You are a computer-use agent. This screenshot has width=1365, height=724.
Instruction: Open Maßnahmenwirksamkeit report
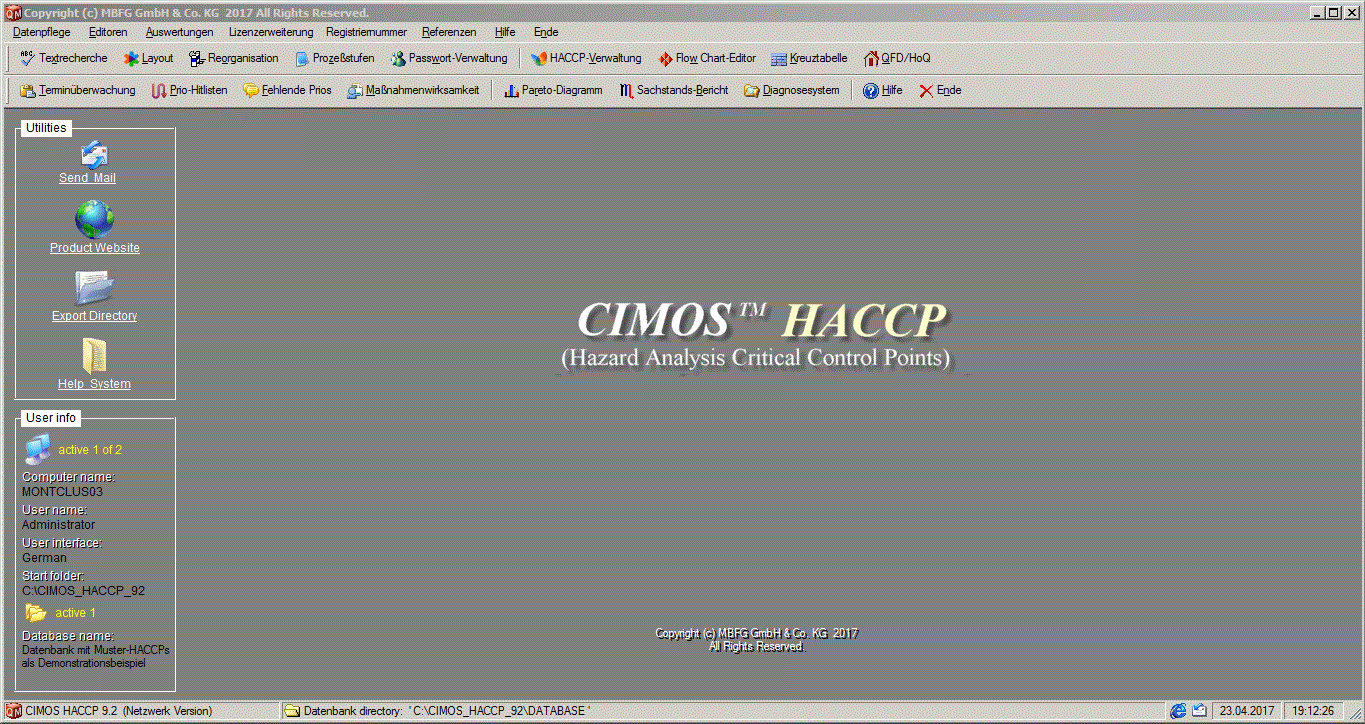click(x=413, y=90)
